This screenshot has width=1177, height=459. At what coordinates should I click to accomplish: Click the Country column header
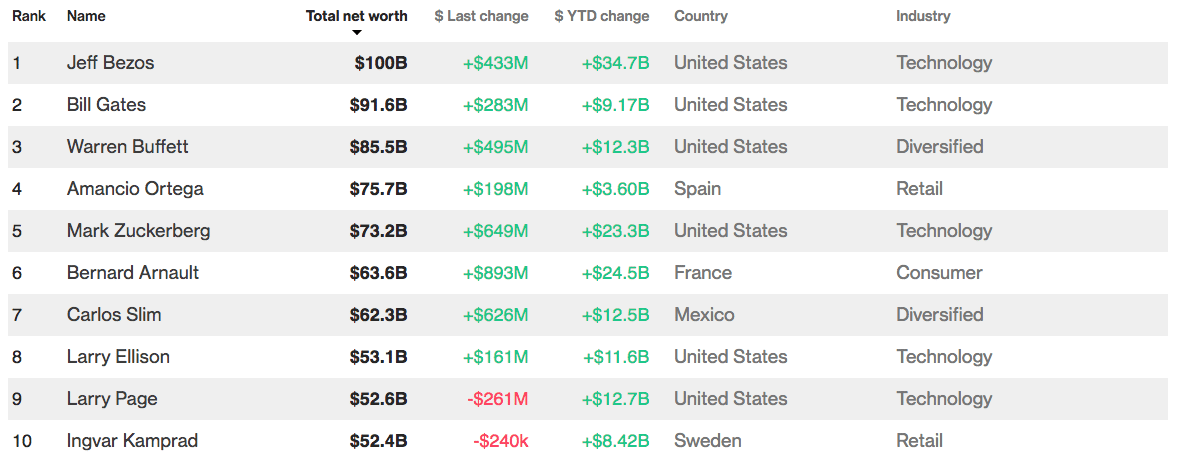(x=700, y=16)
